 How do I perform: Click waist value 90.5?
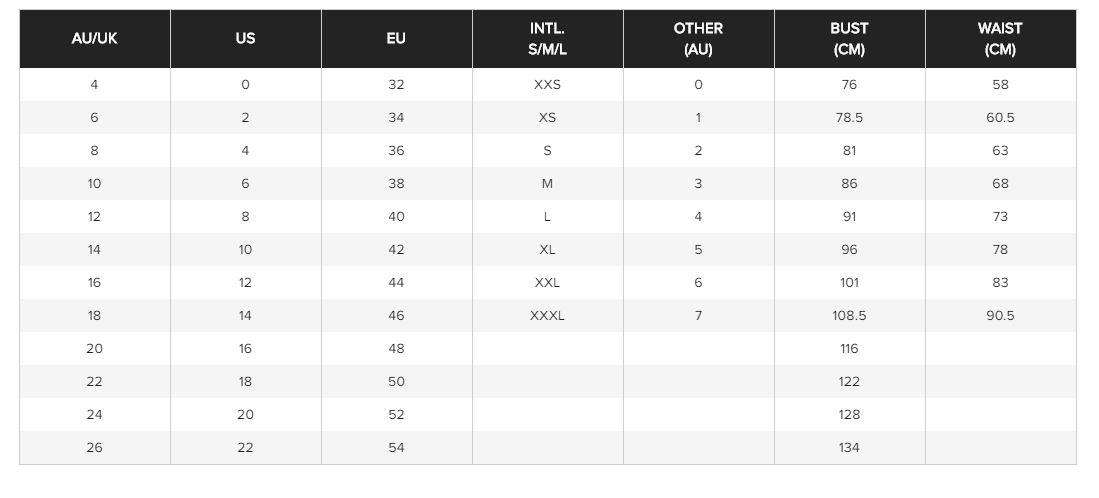pos(1001,316)
